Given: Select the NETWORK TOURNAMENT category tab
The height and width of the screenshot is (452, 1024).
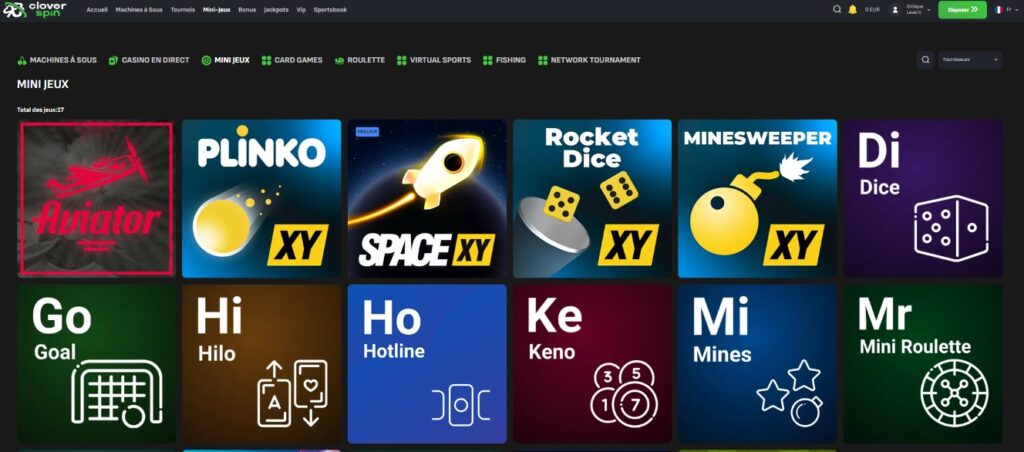Looking at the screenshot, I should [589, 60].
